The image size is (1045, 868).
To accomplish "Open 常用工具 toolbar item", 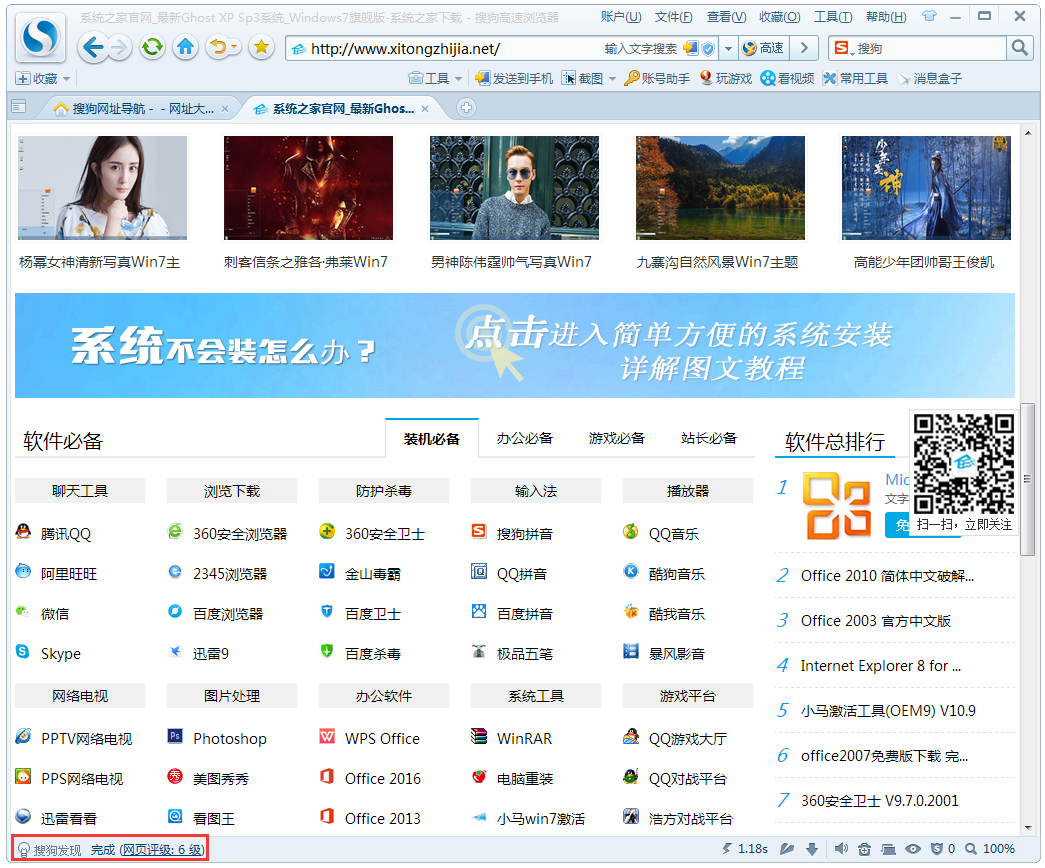I will (x=855, y=79).
